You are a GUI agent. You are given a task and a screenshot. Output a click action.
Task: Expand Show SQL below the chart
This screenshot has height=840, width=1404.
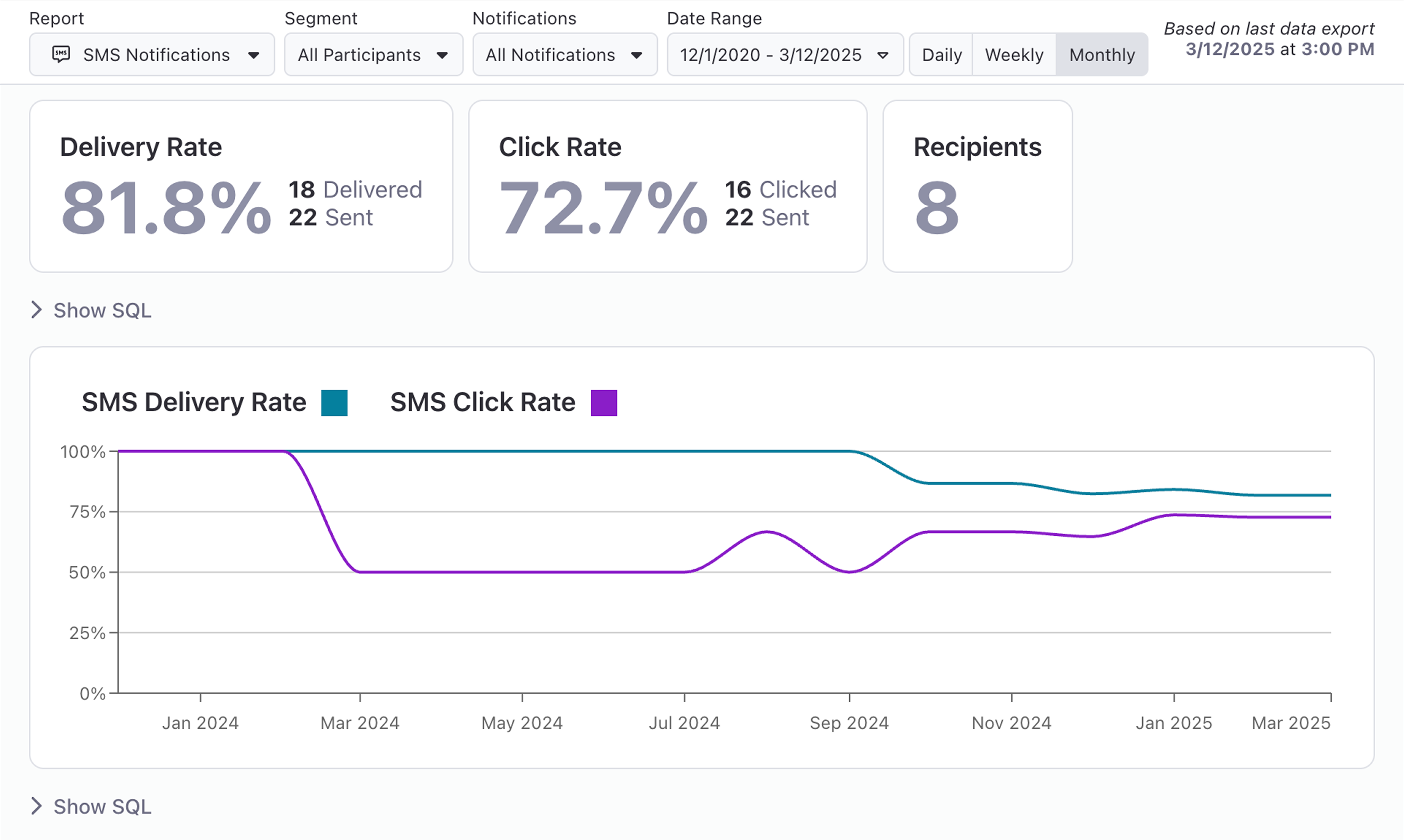pos(102,807)
